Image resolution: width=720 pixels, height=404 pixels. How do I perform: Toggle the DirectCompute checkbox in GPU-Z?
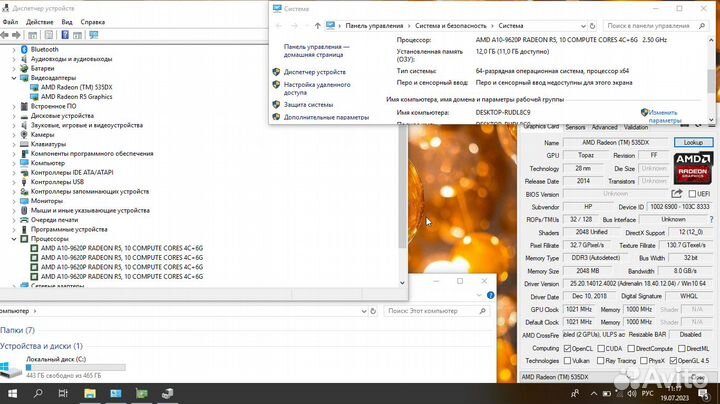[631, 349]
